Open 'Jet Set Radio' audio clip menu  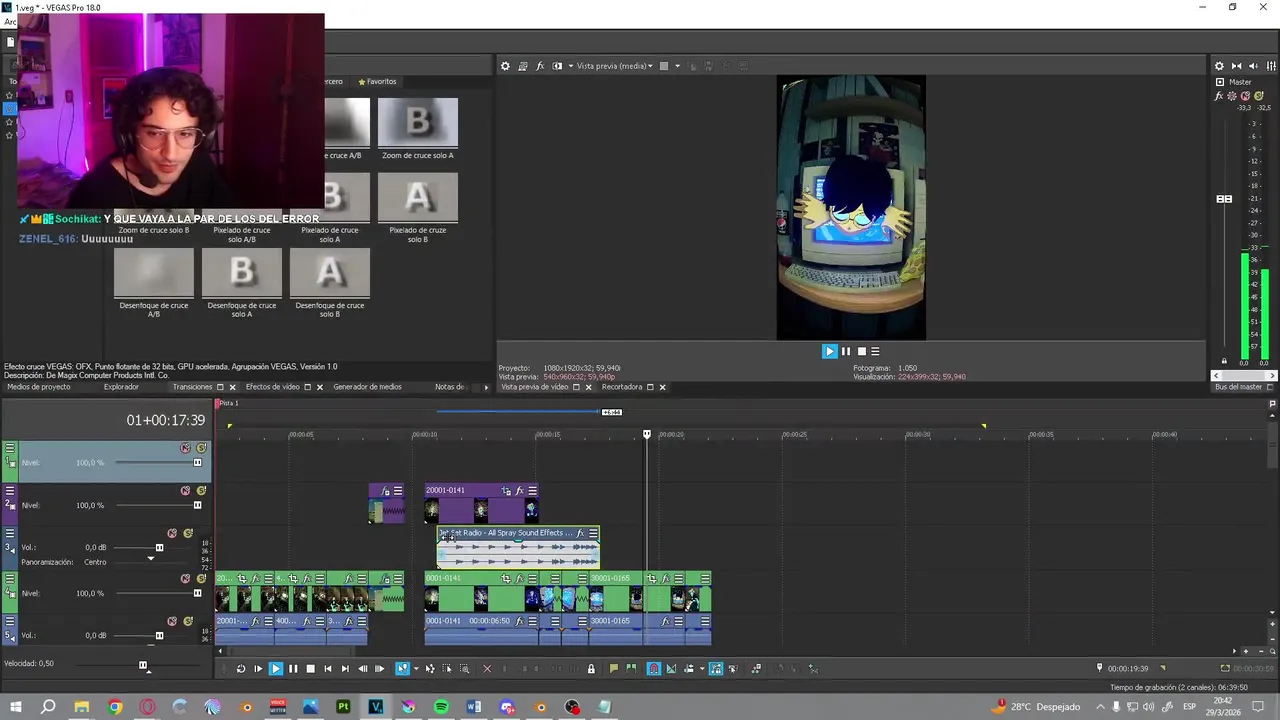[593, 534]
